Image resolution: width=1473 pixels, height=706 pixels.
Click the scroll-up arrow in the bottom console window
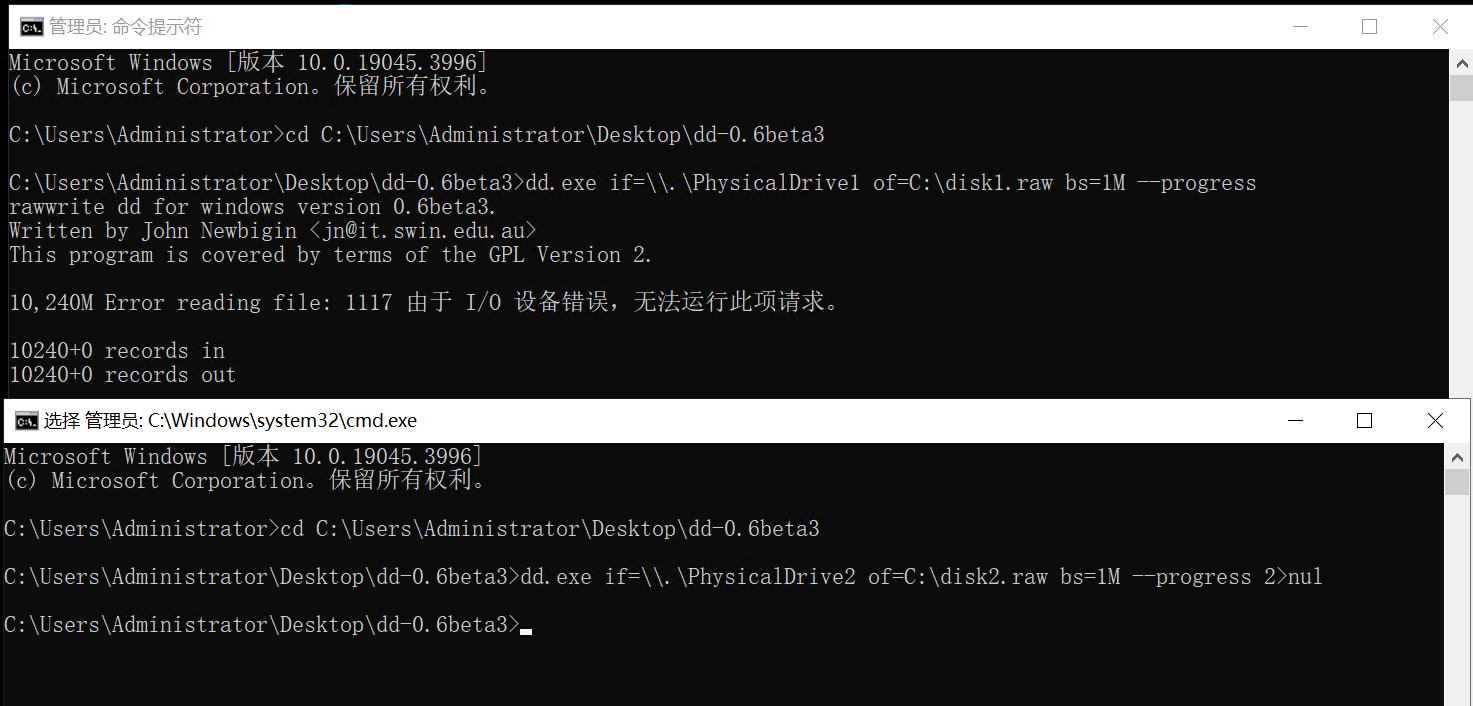tap(1456, 456)
